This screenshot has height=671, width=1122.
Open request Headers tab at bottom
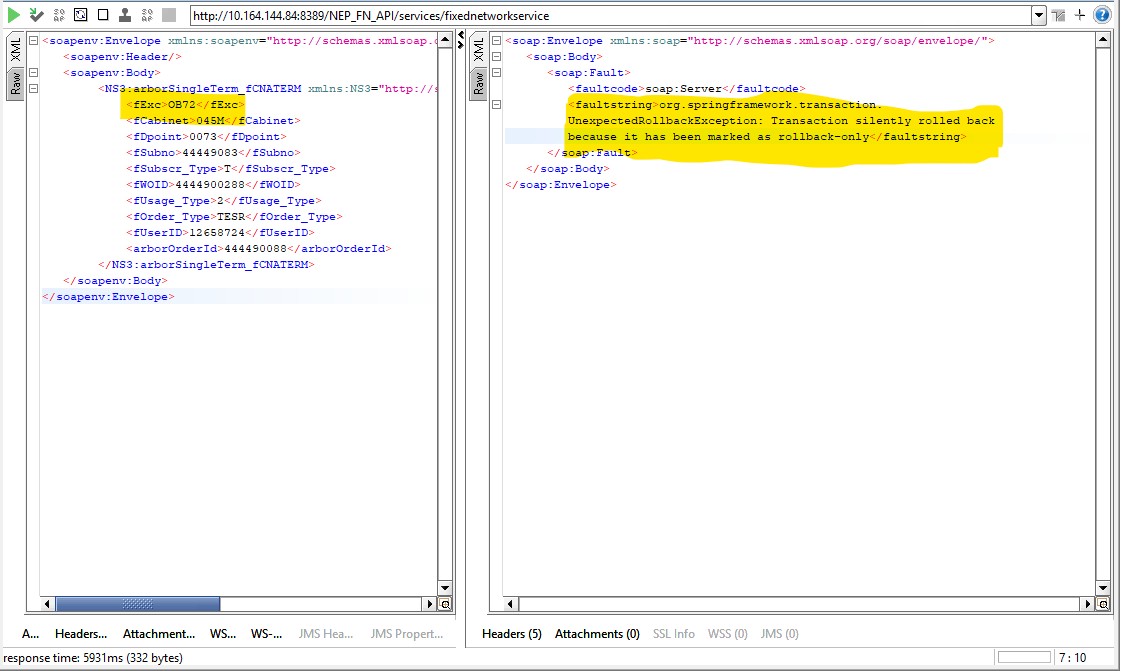[81, 634]
